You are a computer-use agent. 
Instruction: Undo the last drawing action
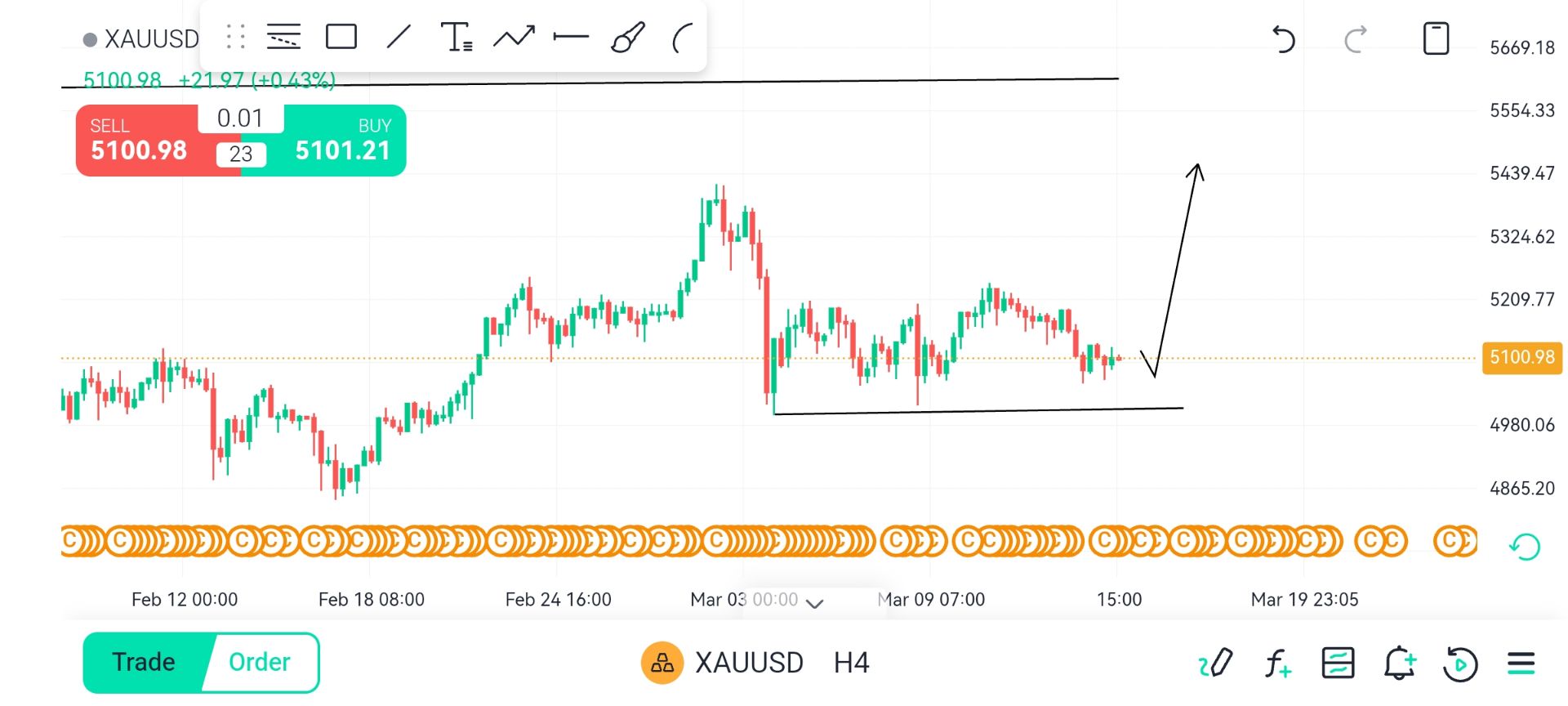pyautogui.click(x=1283, y=39)
